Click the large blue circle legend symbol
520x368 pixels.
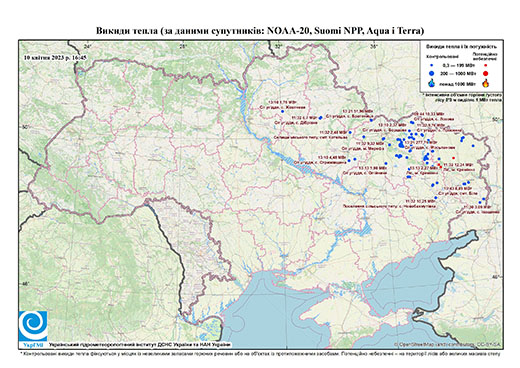click(x=432, y=73)
